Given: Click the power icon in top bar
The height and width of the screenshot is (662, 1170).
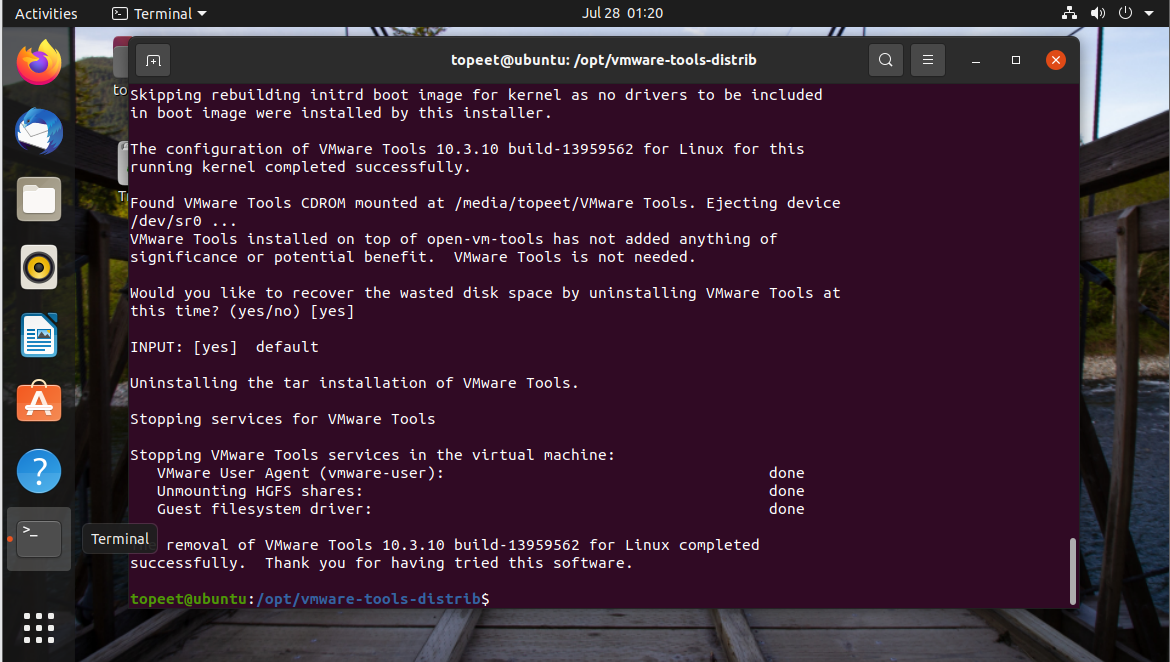Looking at the screenshot, I should tap(1125, 13).
